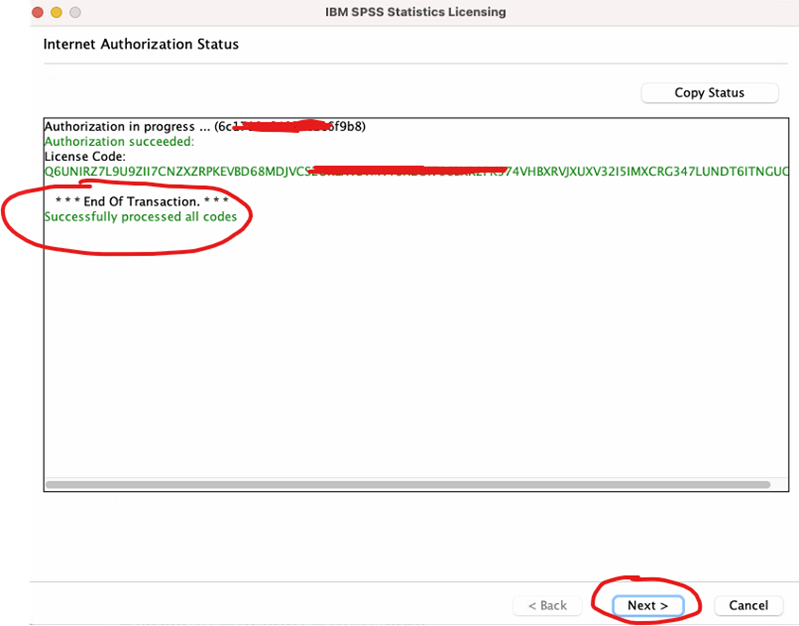
Task: Click 'Authorization succeeded:' text line
Action: click(x=119, y=141)
